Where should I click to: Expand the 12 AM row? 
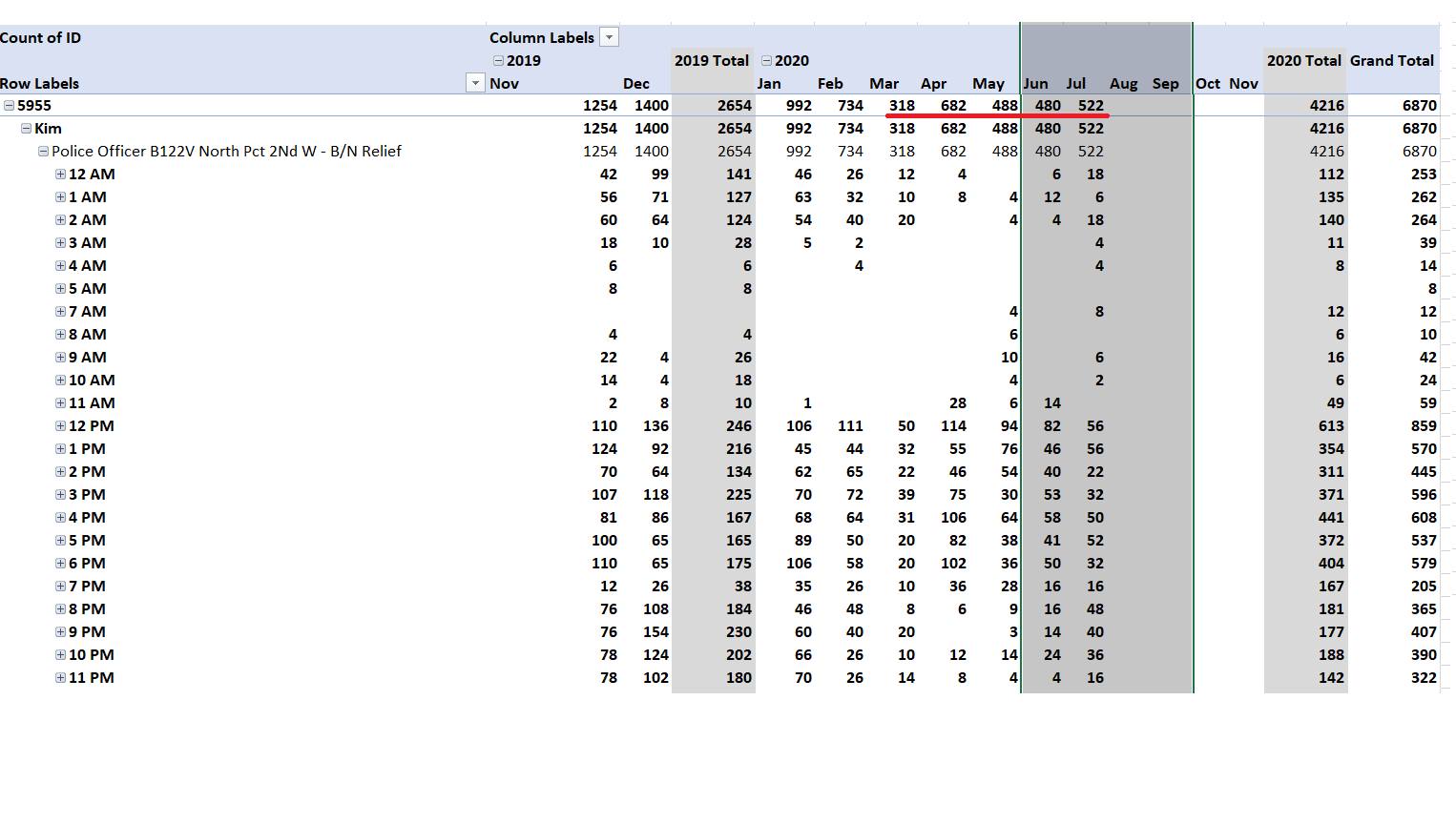point(60,175)
